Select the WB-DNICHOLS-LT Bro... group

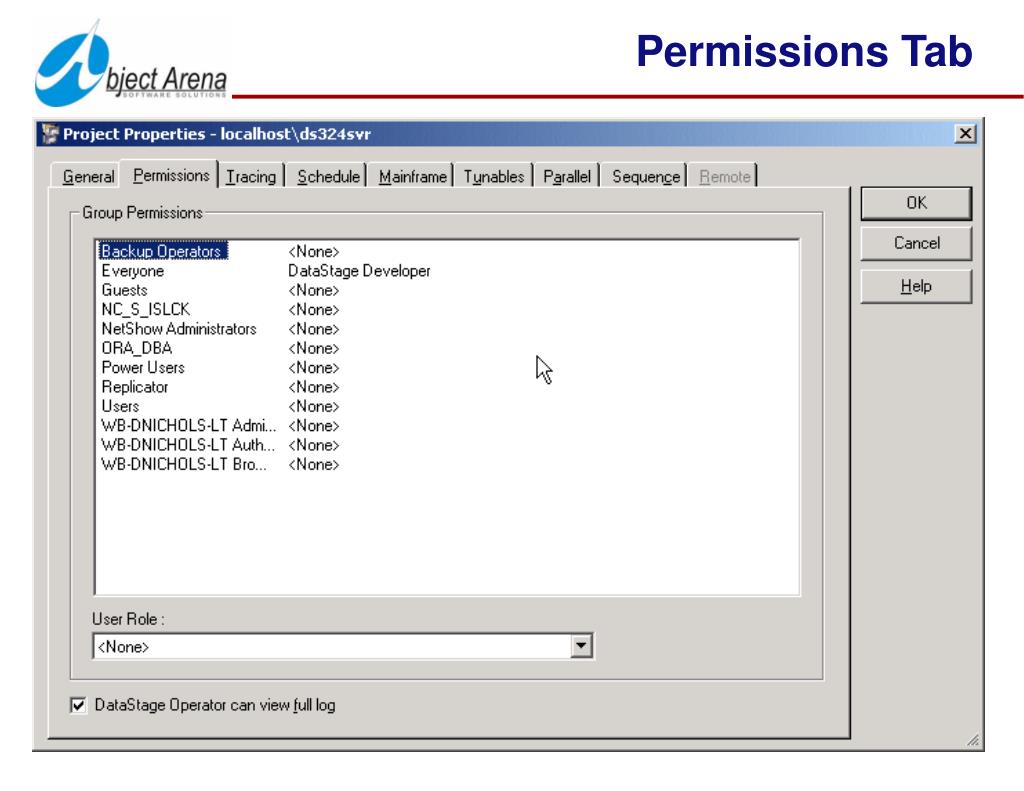coord(184,464)
